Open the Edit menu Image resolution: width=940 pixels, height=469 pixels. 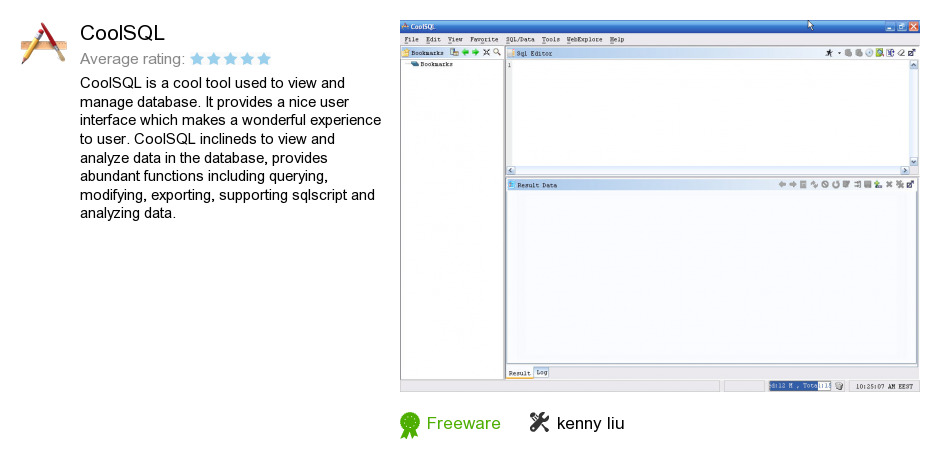[433, 40]
